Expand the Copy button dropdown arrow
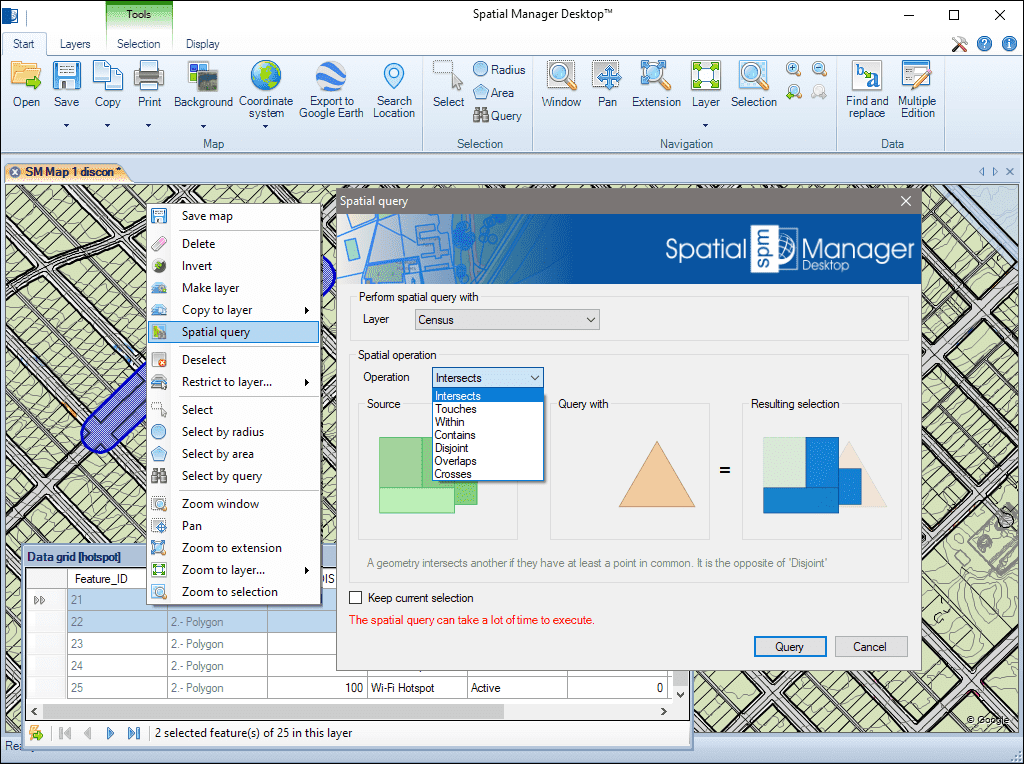Screen dimensions: 1024x764 click(x=108, y=125)
